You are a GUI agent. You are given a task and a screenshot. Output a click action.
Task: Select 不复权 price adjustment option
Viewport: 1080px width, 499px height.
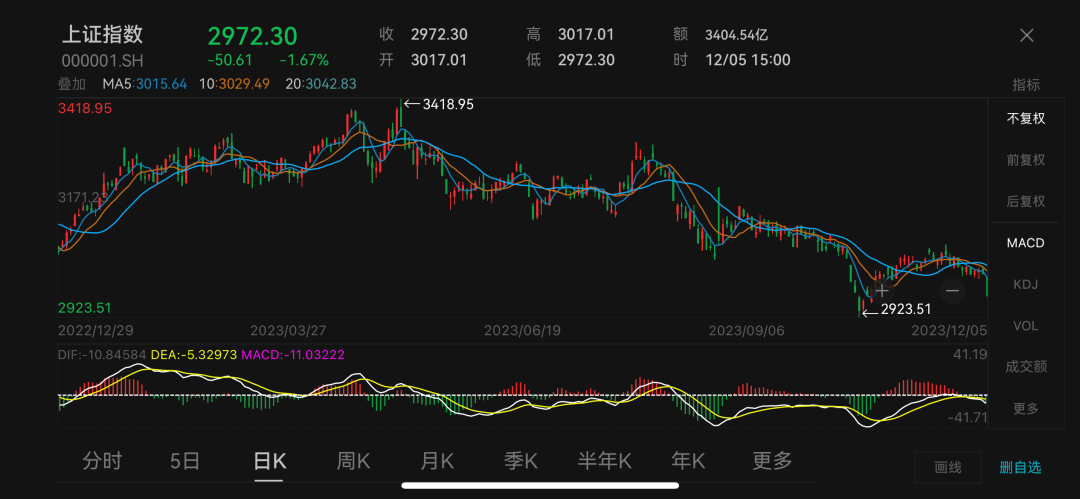tap(1026, 119)
